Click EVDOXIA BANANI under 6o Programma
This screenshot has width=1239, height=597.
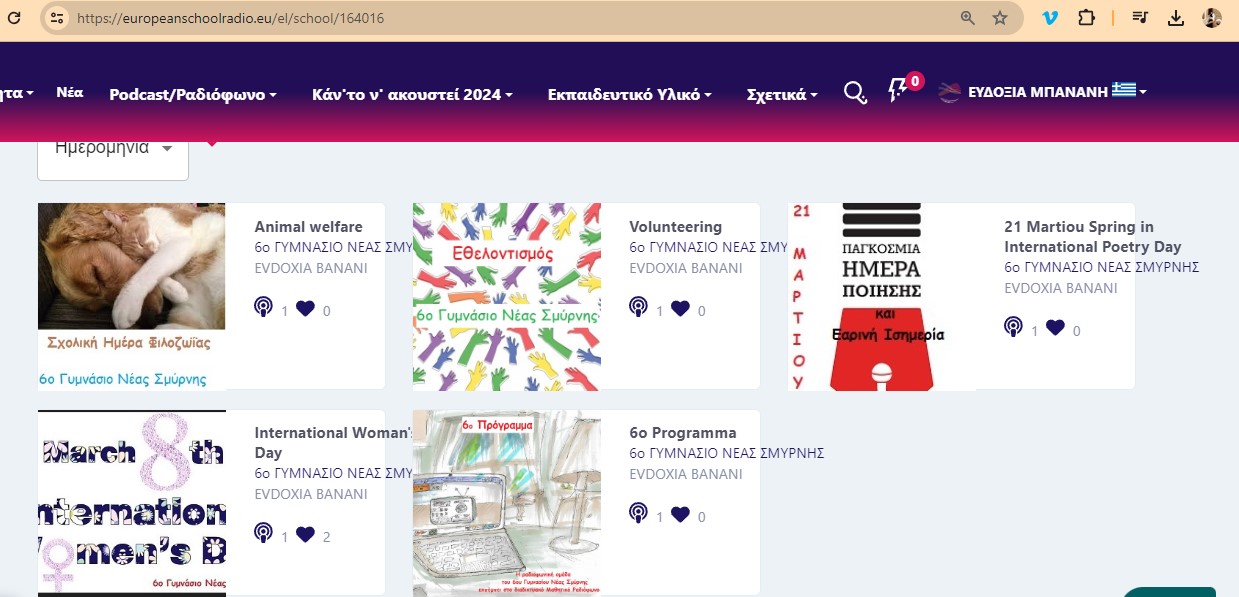point(686,474)
